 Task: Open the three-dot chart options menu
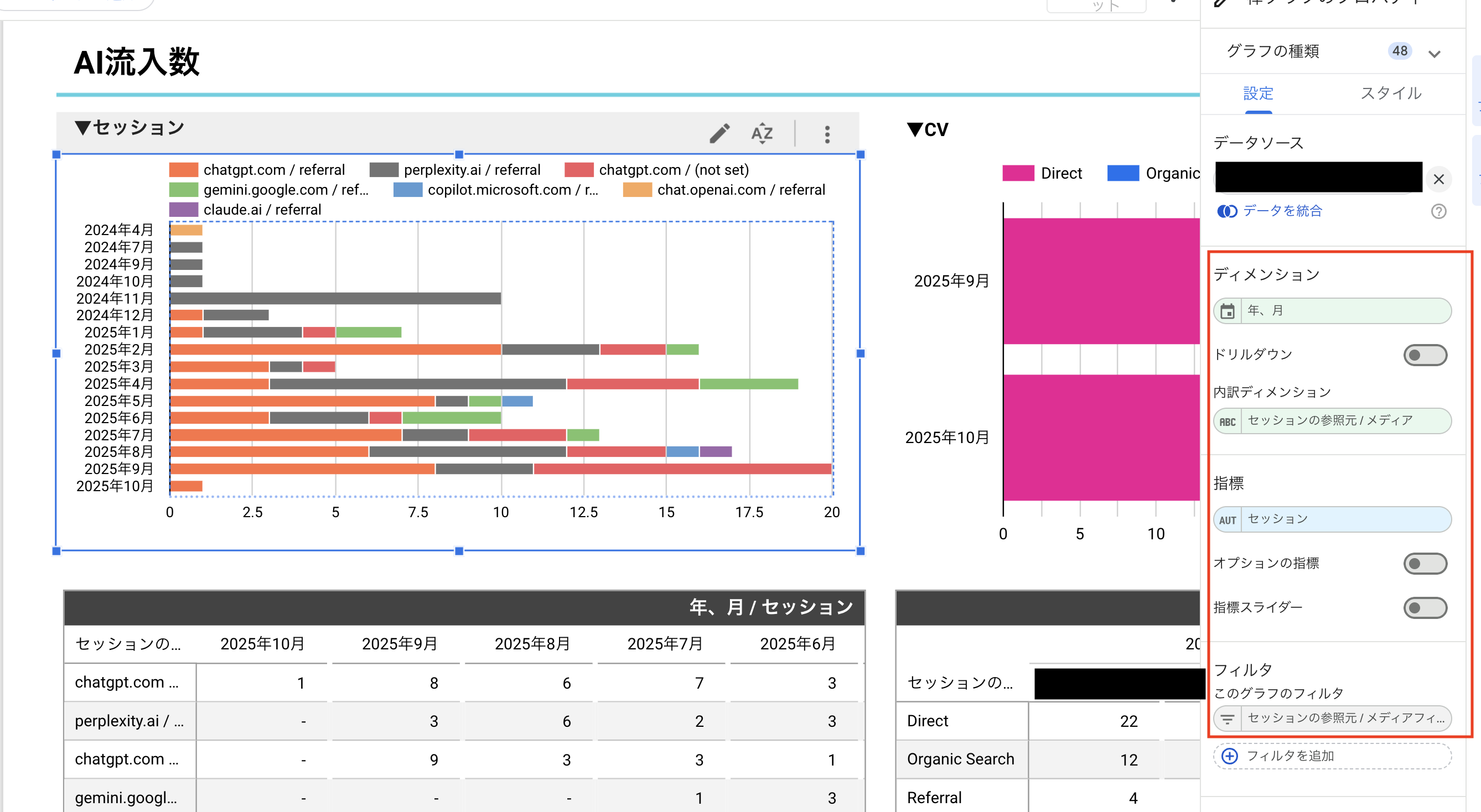827,134
